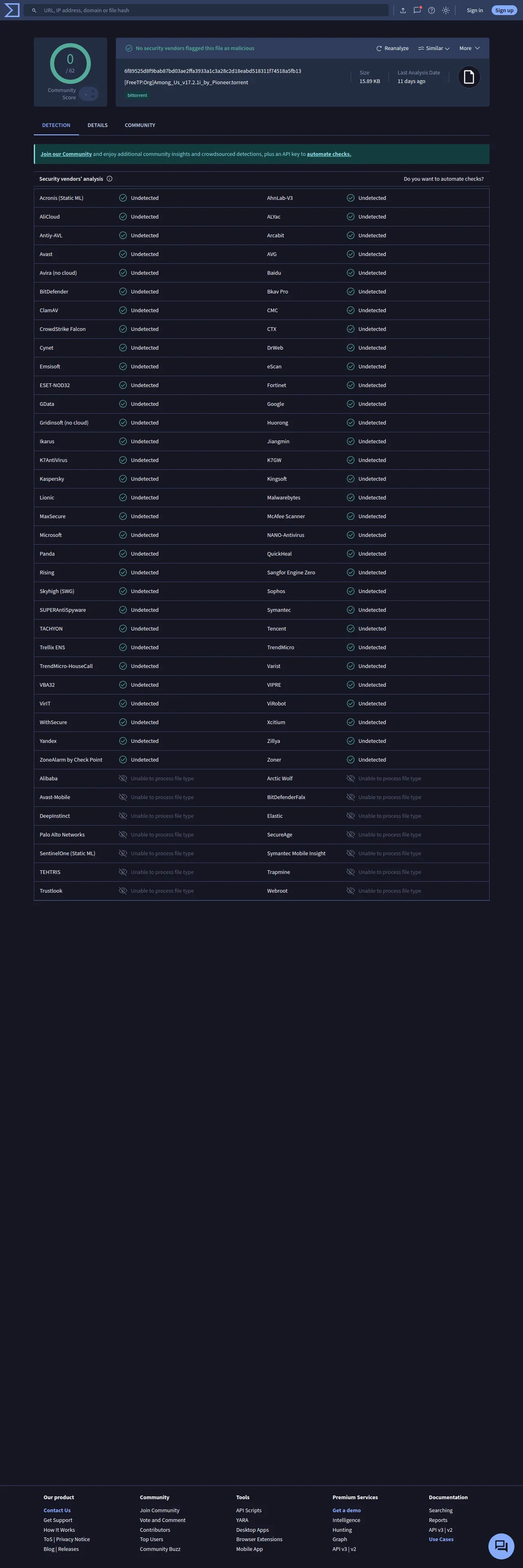523x1568 pixels.
Task: Open the Vote and Comment footer link
Action: tap(163, 1520)
